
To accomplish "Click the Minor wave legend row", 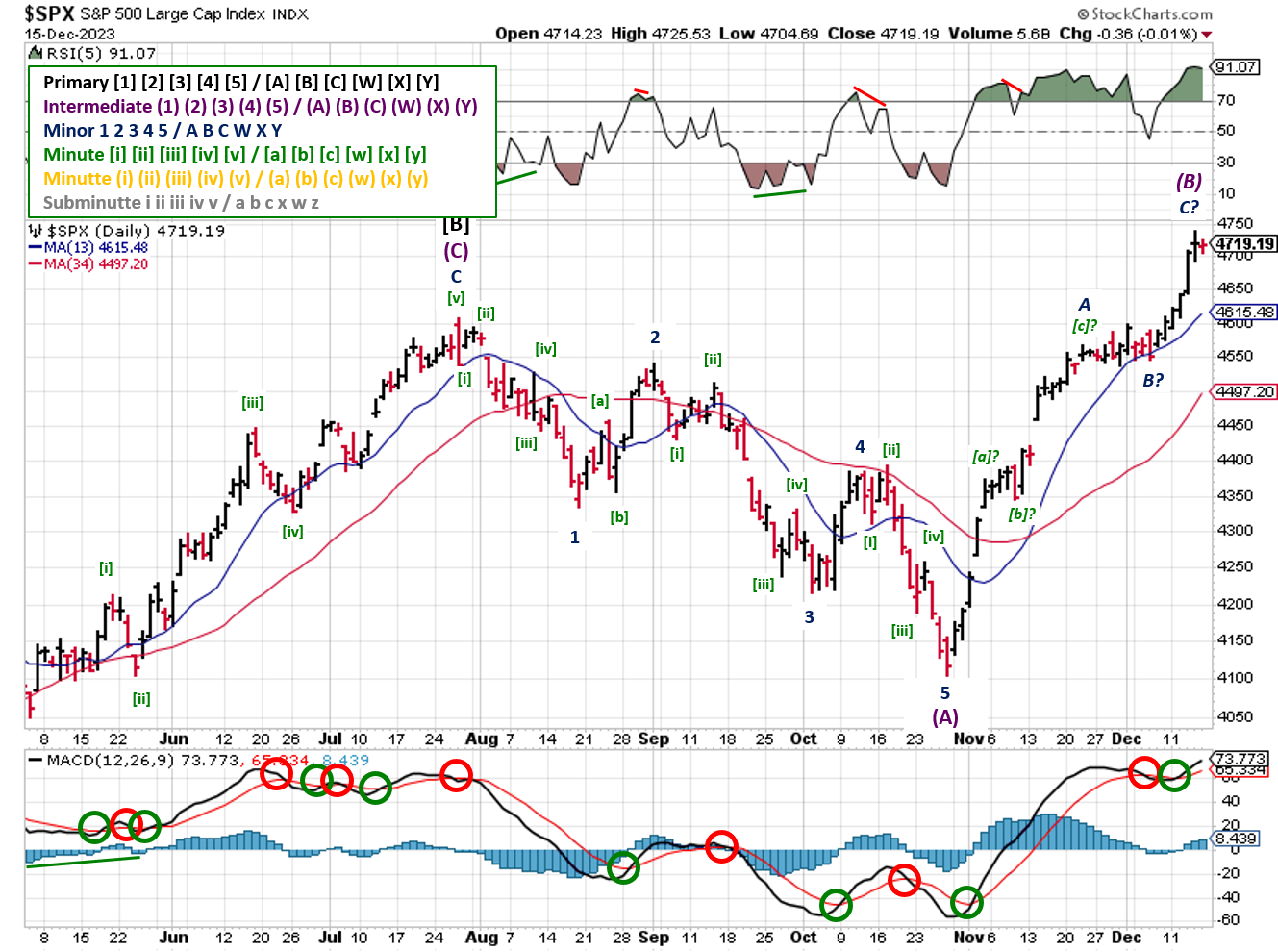I will 163,131.
